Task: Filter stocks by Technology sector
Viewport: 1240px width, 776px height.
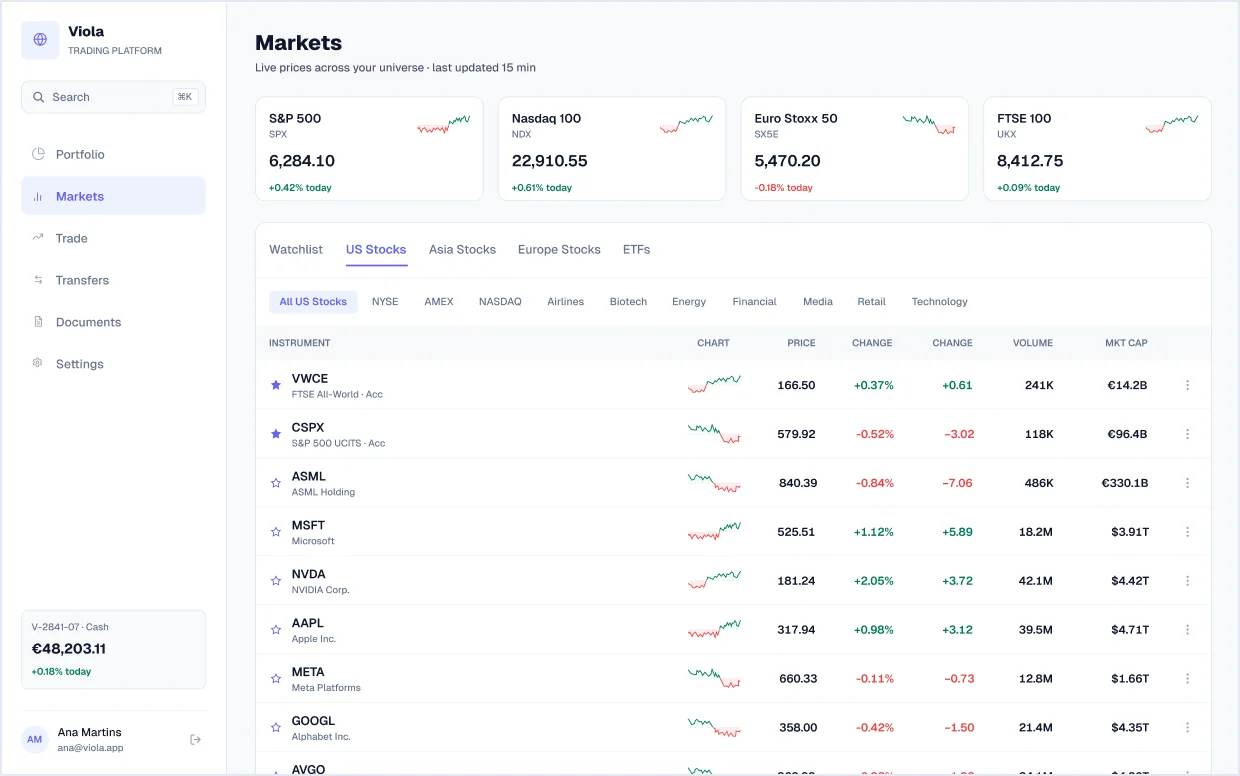Action: point(940,301)
